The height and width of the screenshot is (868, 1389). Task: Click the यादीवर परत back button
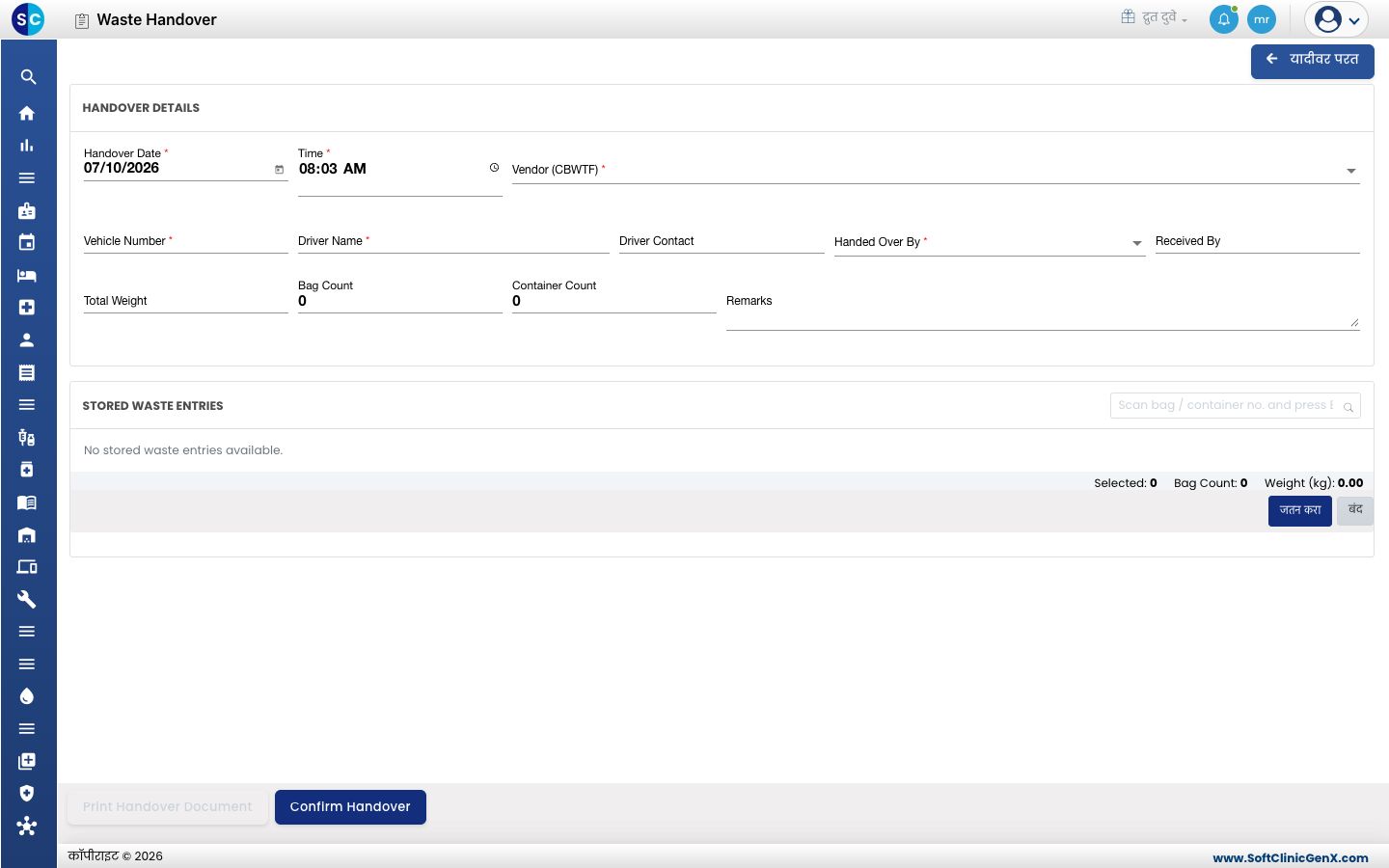tap(1313, 60)
